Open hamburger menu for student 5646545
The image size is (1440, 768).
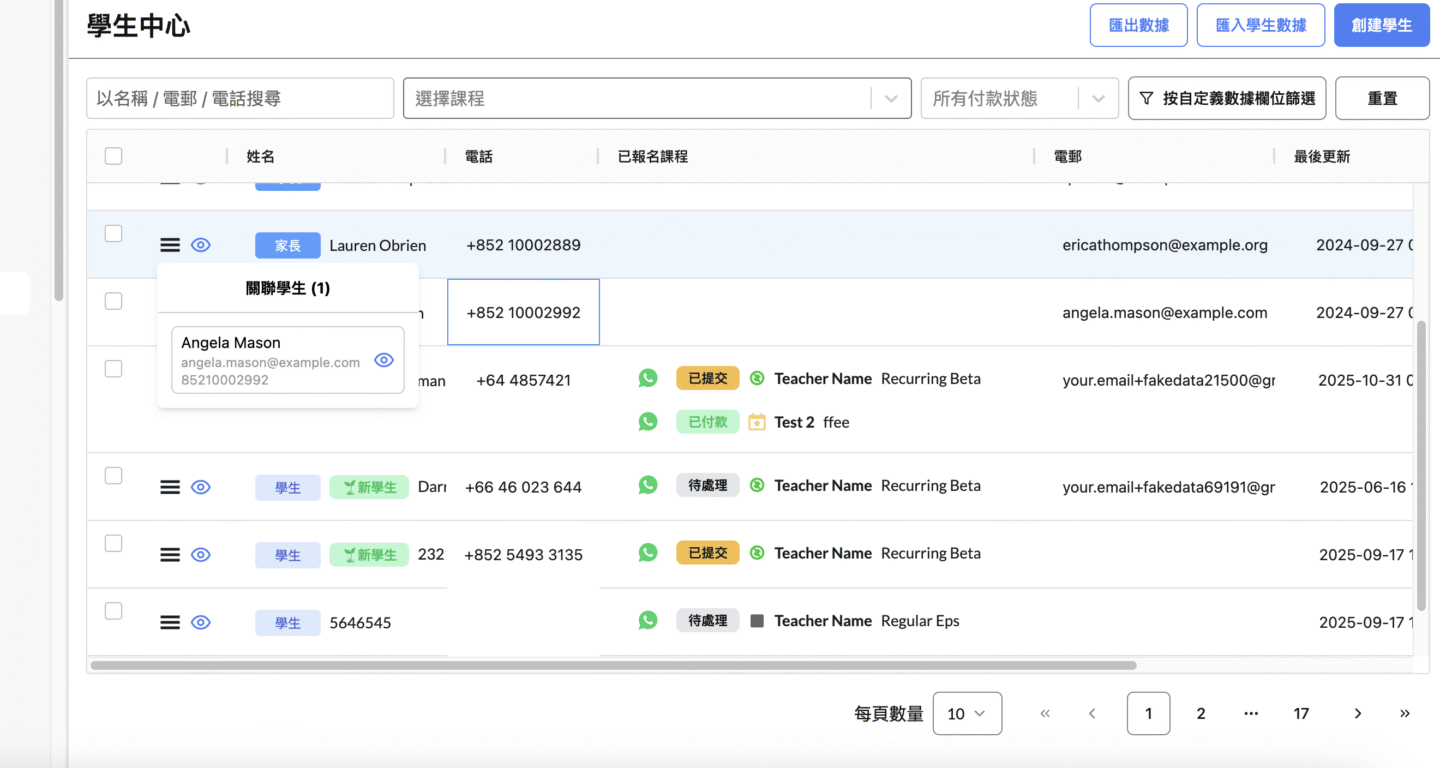point(170,622)
